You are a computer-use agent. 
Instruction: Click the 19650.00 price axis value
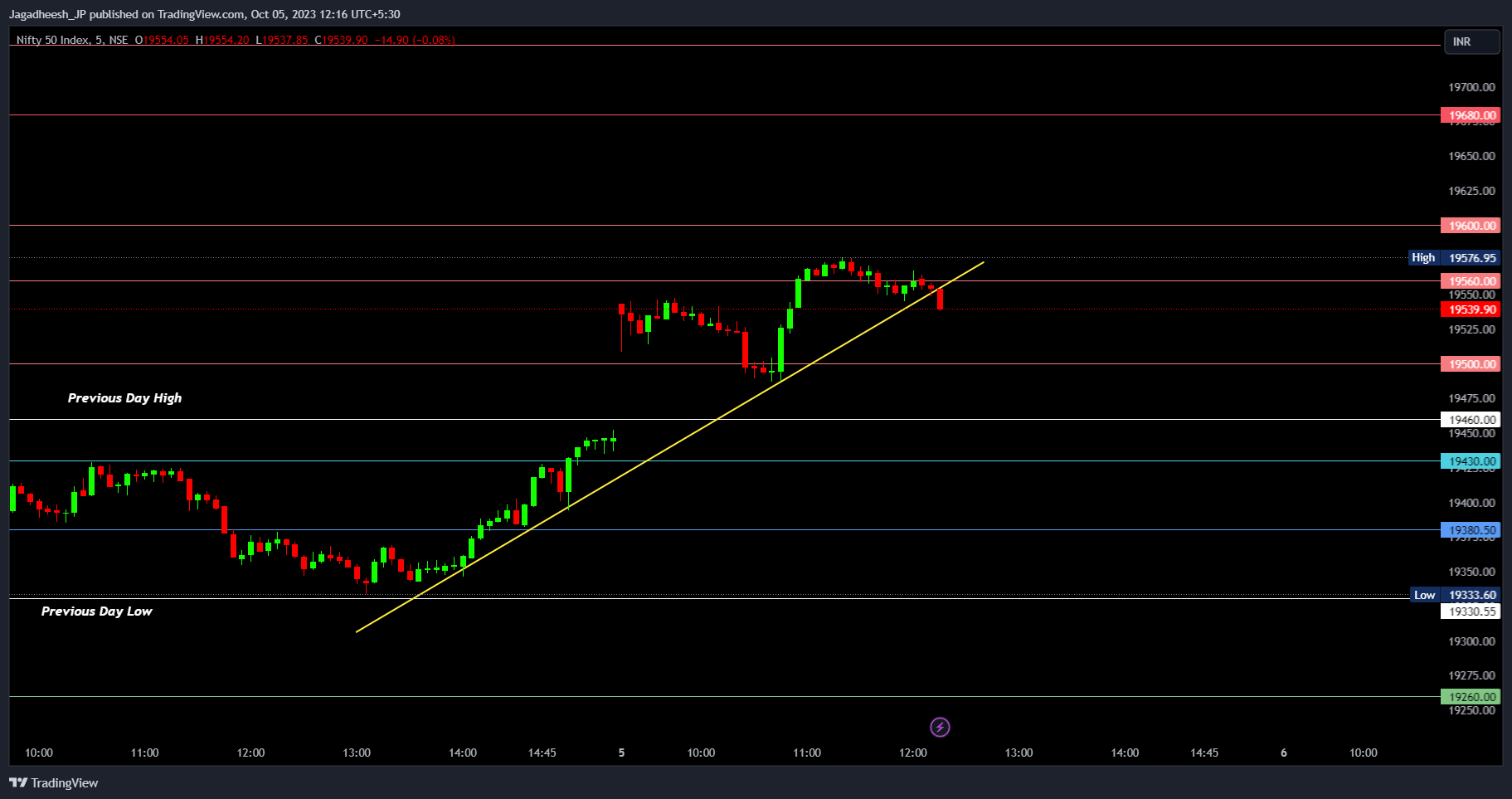click(1471, 156)
